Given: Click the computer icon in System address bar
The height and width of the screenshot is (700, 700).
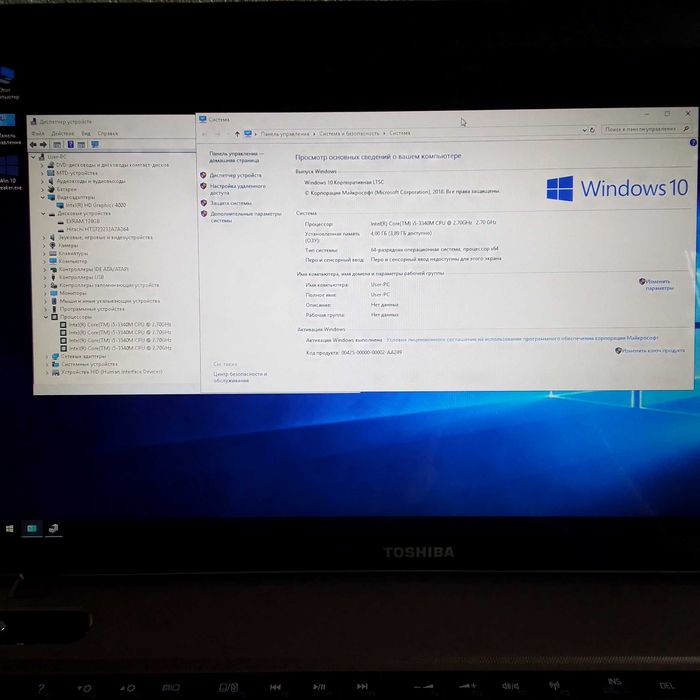Looking at the screenshot, I should (x=248, y=133).
